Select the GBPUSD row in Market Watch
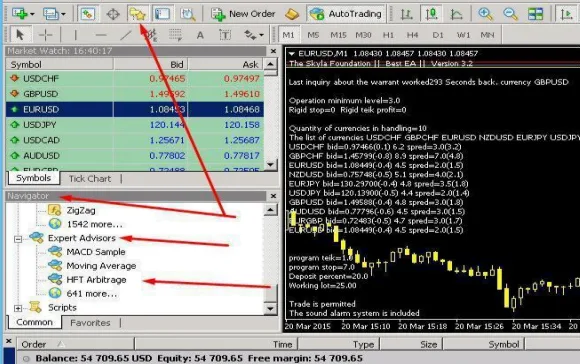 click(135, 94)
